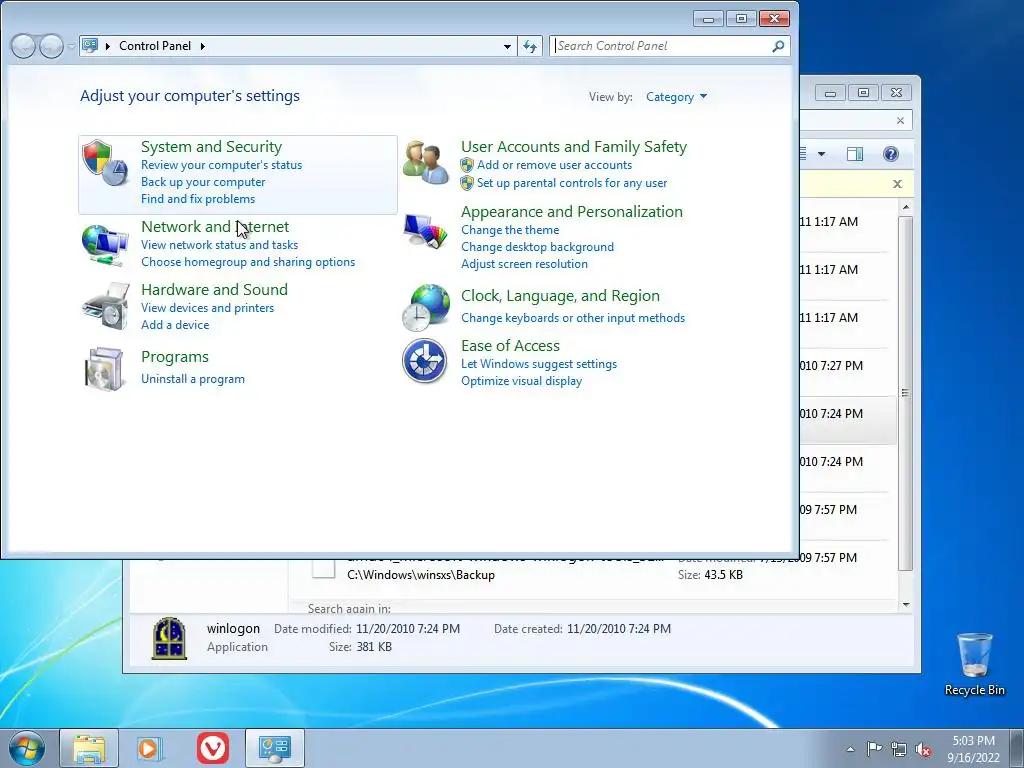Click the Control Panel icon in address bar
The height and width of the screenshot is (768, 1024).
click(x=90, y=46)
